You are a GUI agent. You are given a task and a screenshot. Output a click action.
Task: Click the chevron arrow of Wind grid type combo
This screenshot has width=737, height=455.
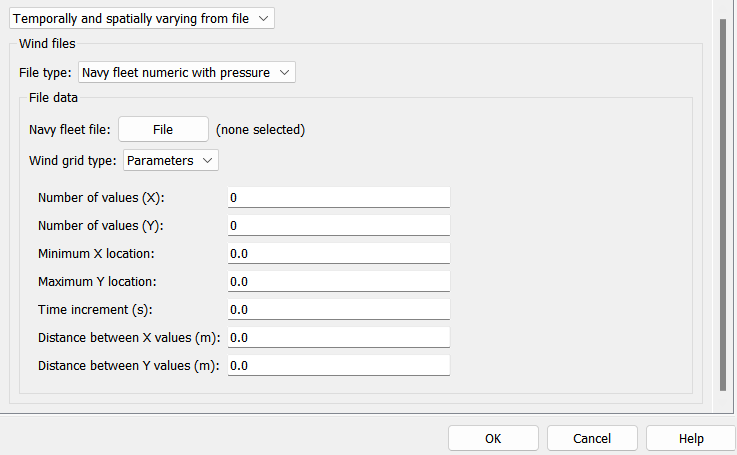pos(207,160)
